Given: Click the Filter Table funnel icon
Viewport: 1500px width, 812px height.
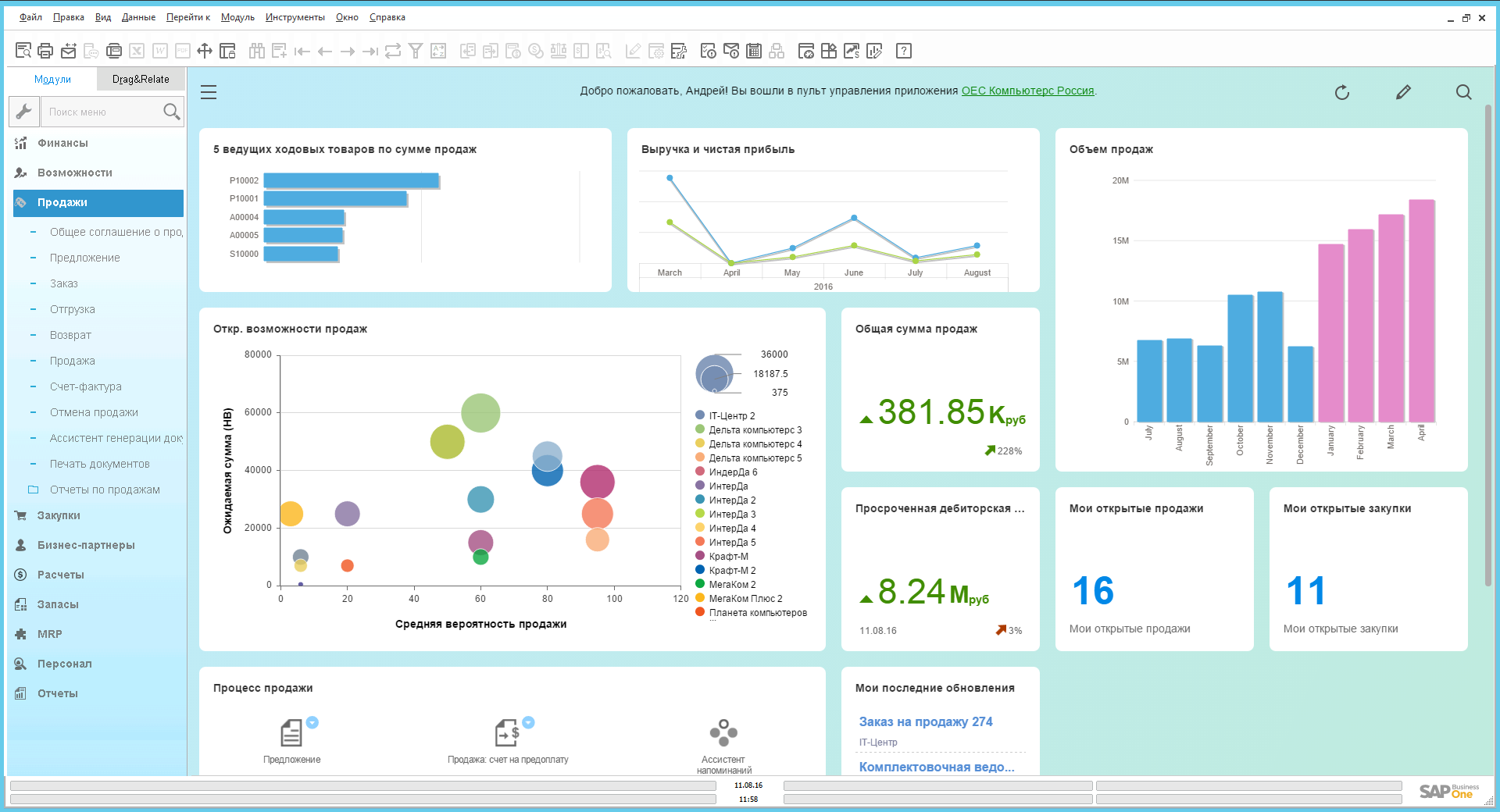Looking at the screenshot, I should (x=416, y=51).
